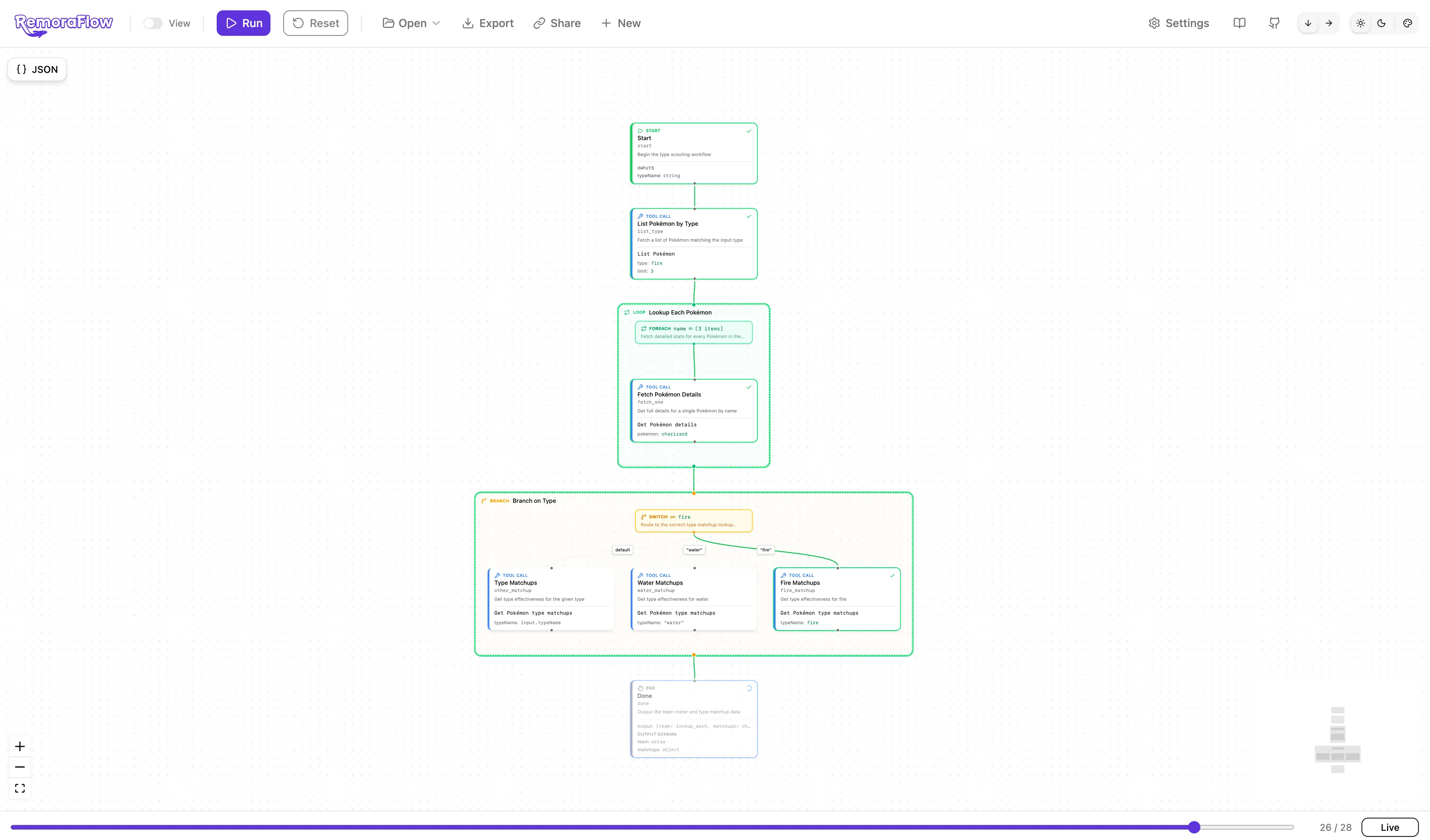Image resolution: width=1430 pixels, height=840 pixels.
Task: Zoom out of the canvas
Action: 20,768
